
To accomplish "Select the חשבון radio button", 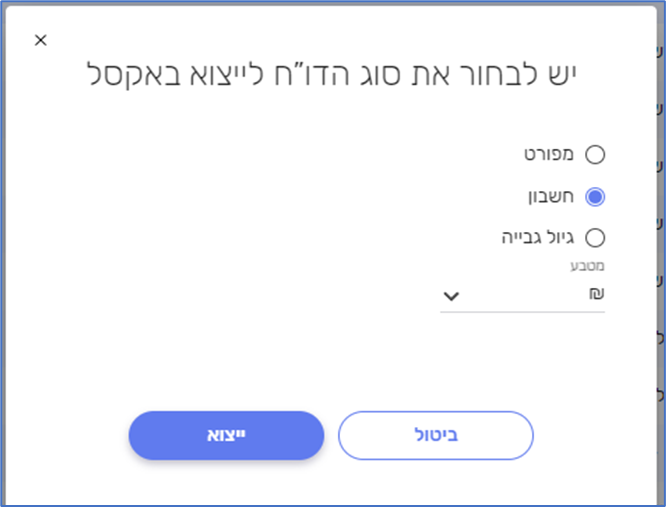I will tap(595, 196).
